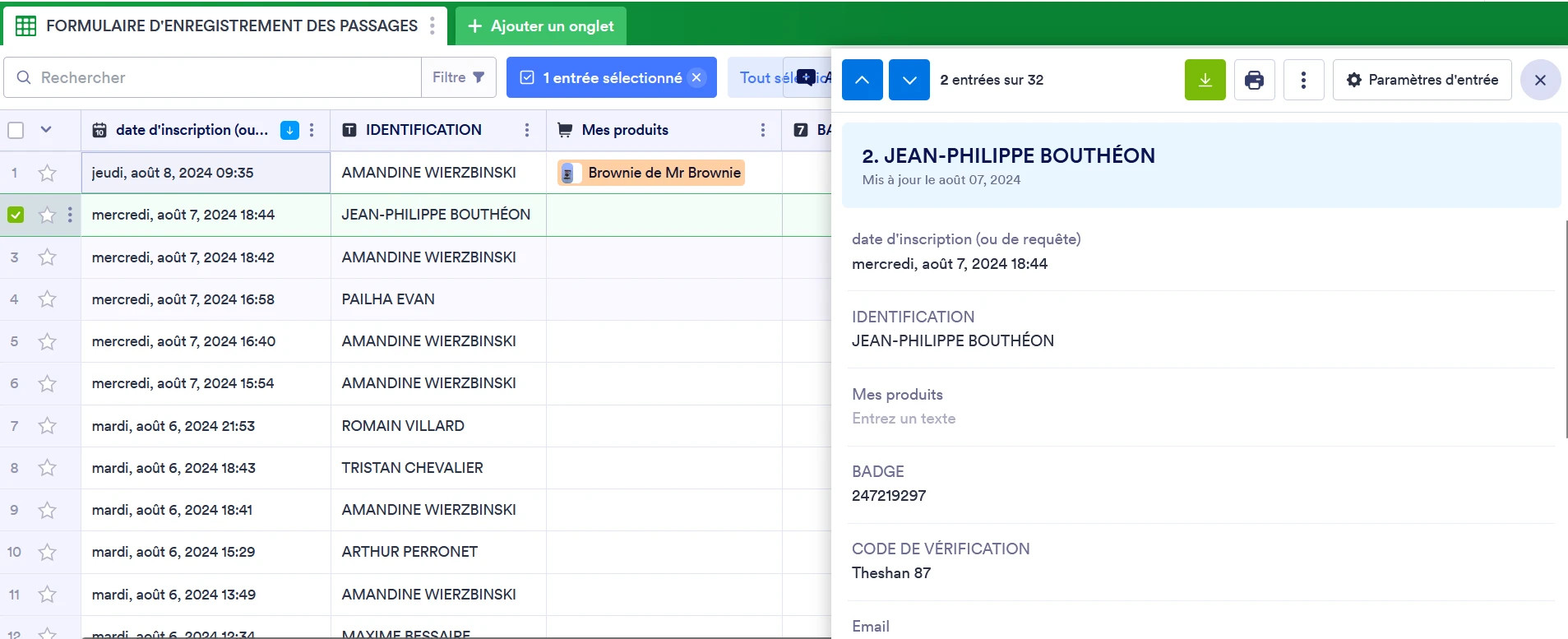
Task: Go to previous entry with up arrow
Action: [863, 80]
